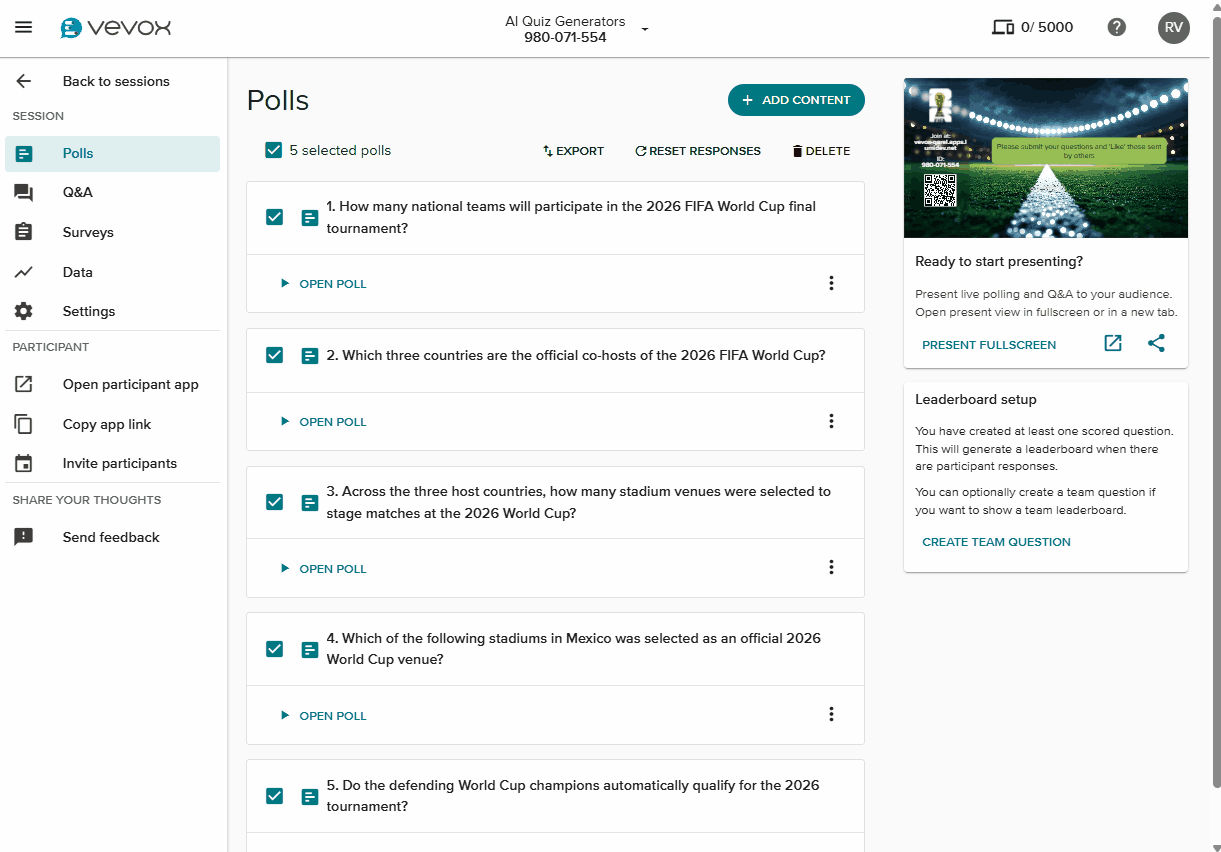Expand poll 1 with Open Poll
Screen dimensions: 1221x852
coord(323,284)
